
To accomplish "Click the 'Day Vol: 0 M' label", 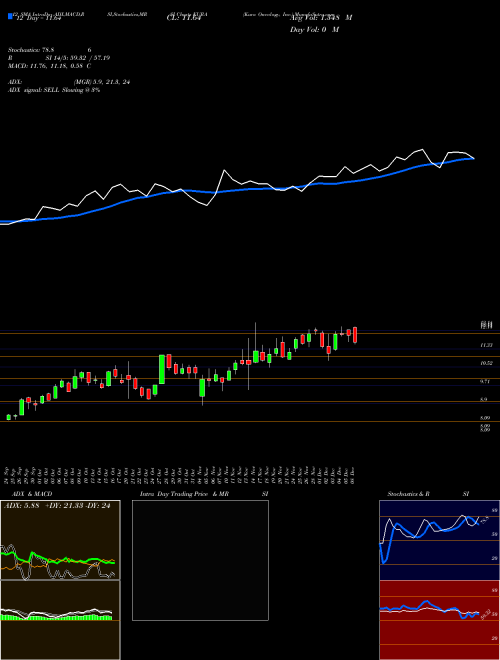I will (x=314, y=29).
